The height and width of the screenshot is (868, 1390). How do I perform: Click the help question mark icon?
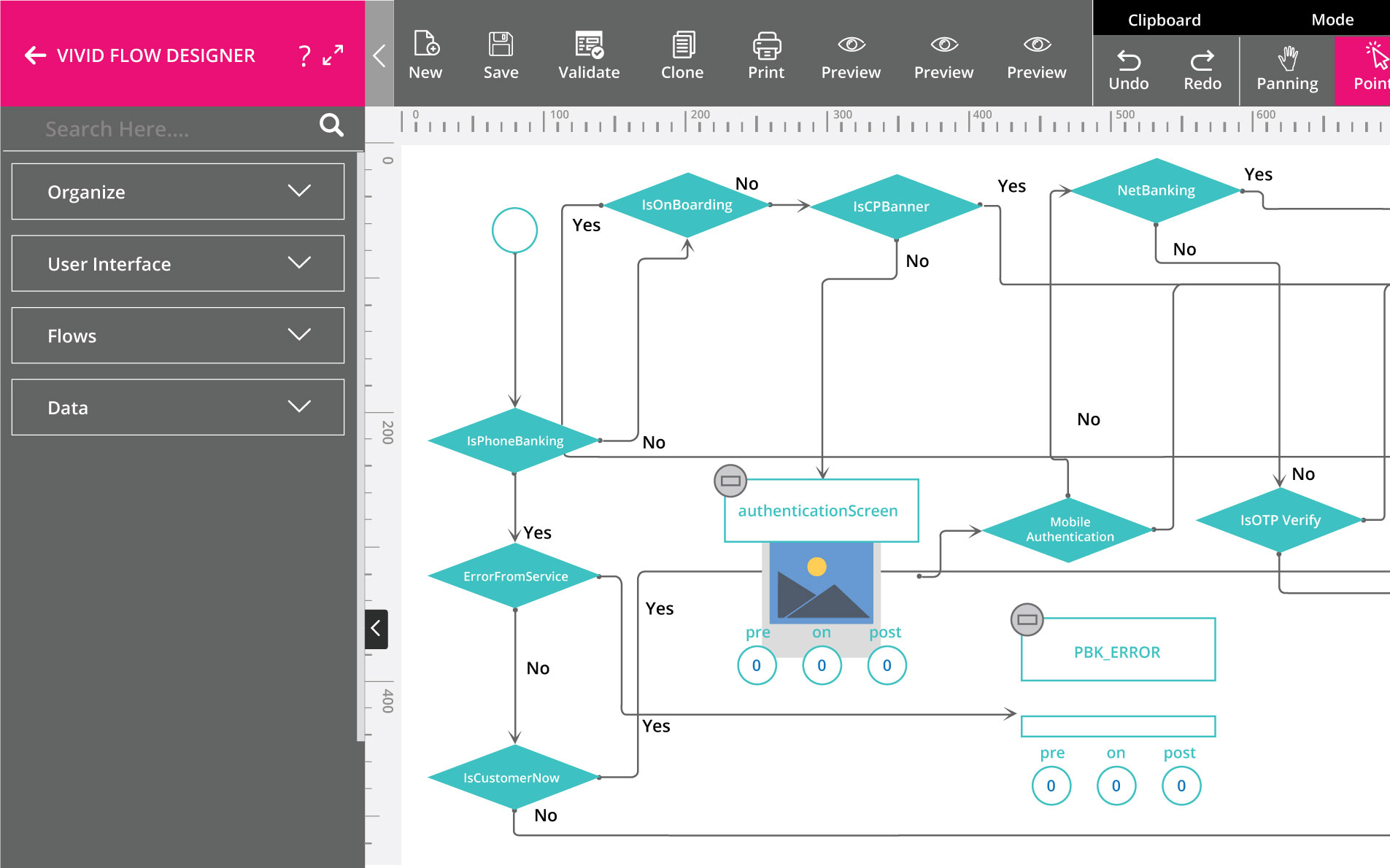304,55
